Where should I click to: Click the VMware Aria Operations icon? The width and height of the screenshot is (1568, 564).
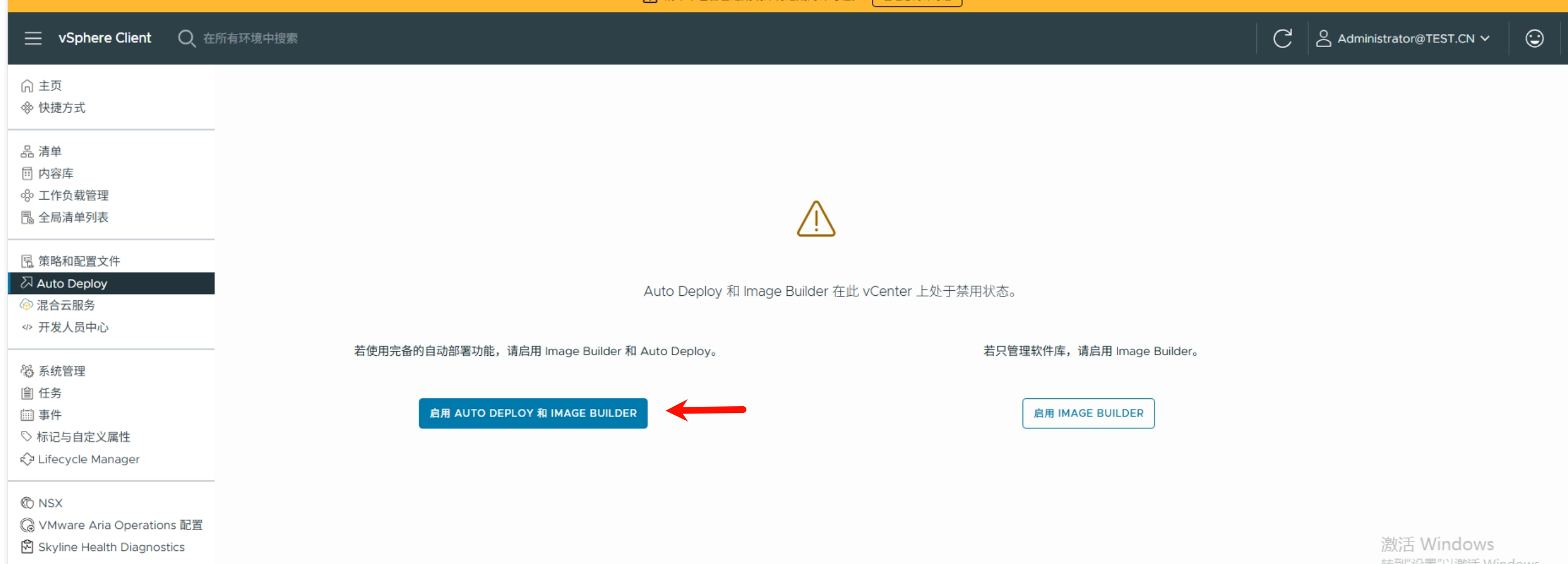27,524
